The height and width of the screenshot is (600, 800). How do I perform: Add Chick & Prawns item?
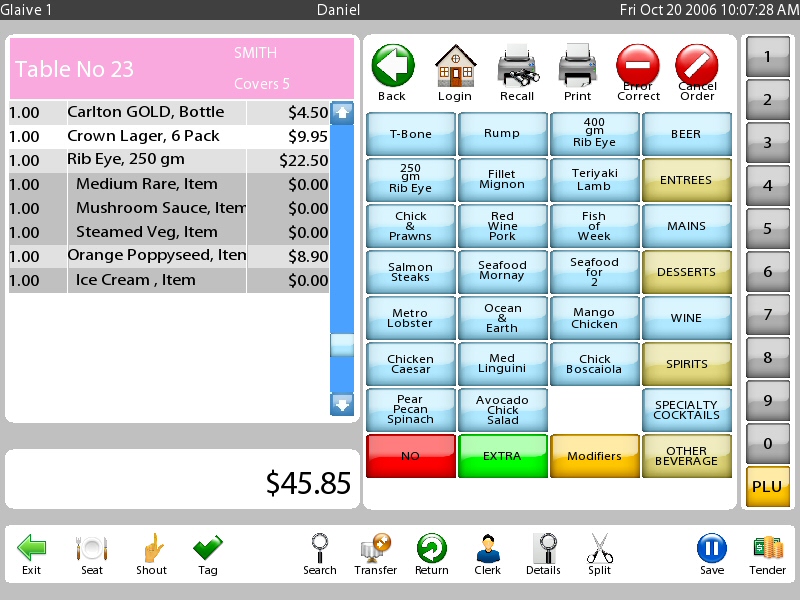click(411, 226)
